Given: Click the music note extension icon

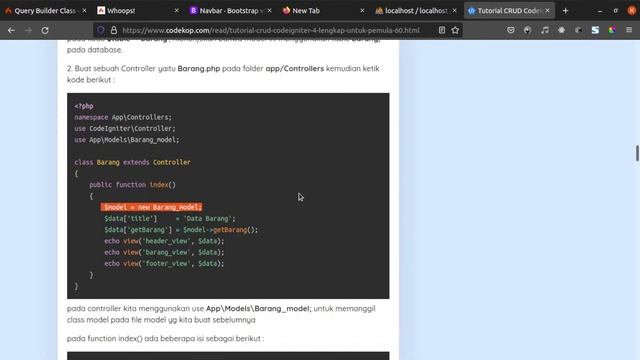Looking at the screenshot, I should pyautogui.click(x=544, y=30).
